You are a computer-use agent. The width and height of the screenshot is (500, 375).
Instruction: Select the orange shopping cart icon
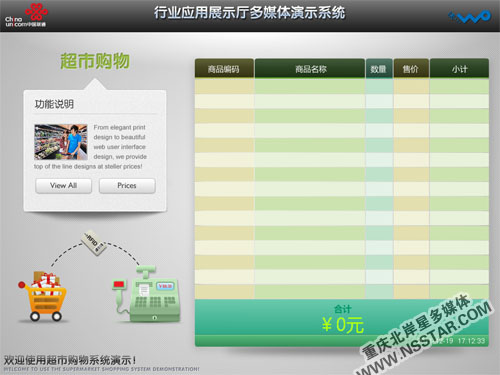43,296
